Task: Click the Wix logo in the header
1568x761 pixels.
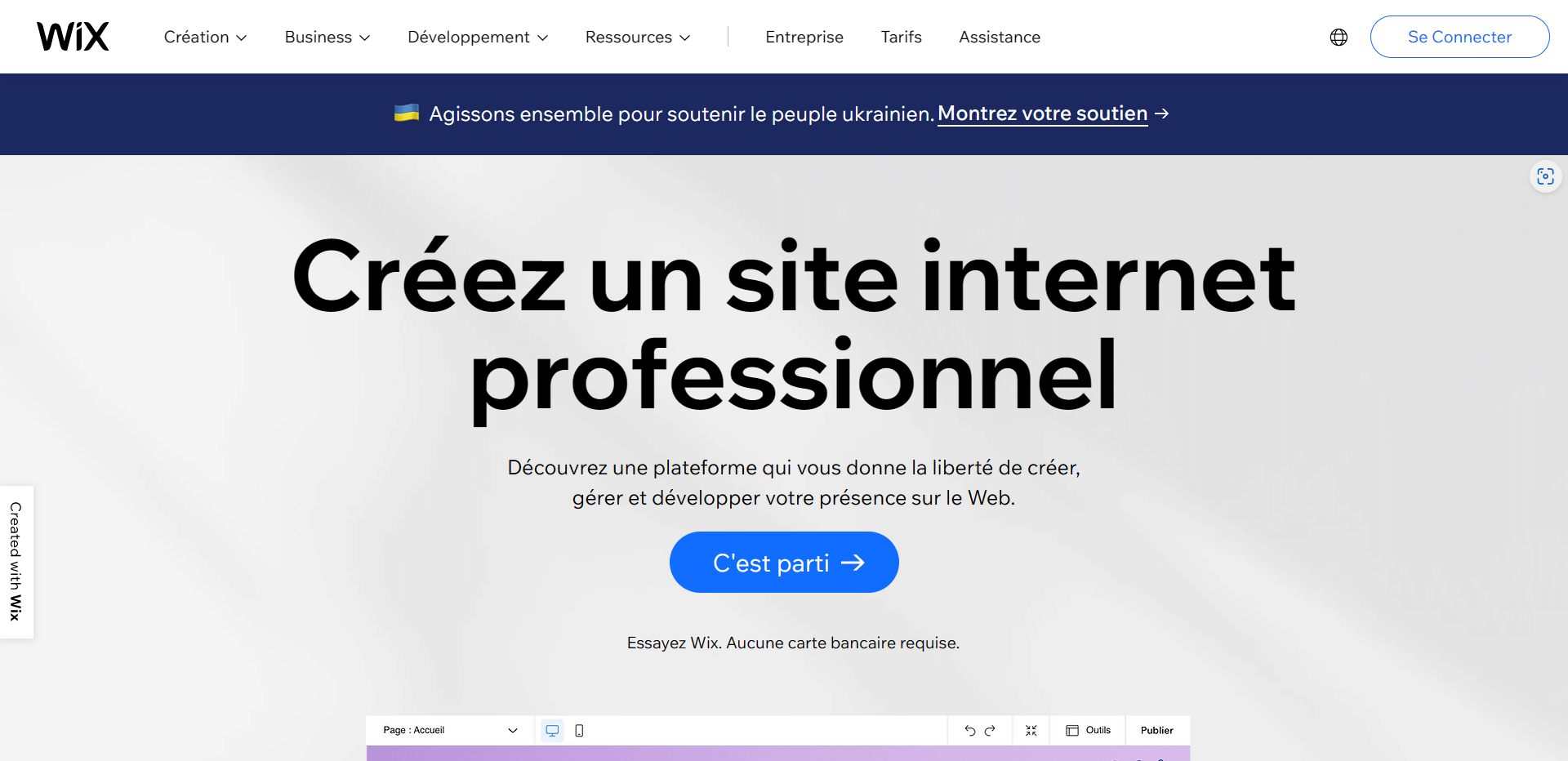Action: [x=73, y=37]
